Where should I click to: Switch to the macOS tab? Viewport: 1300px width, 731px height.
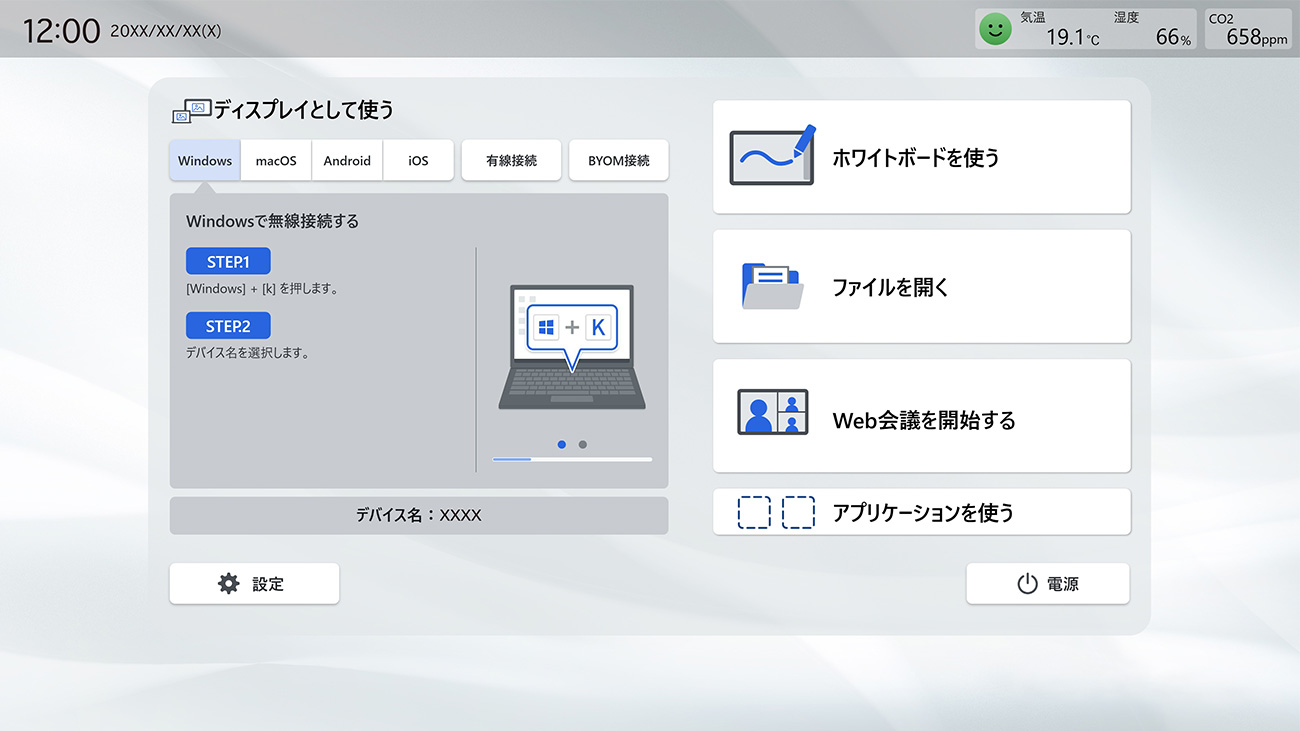[x=276, y=160]
